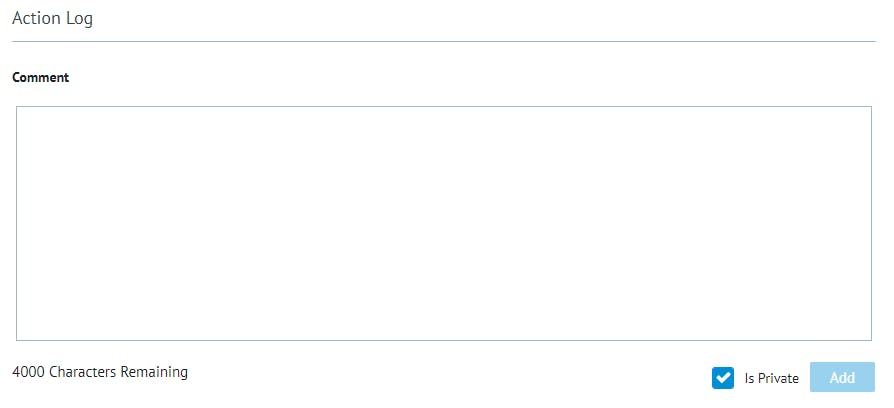Click the remaining characters counter below the textbox
894x408 pixels.
[x=100, y=372]
